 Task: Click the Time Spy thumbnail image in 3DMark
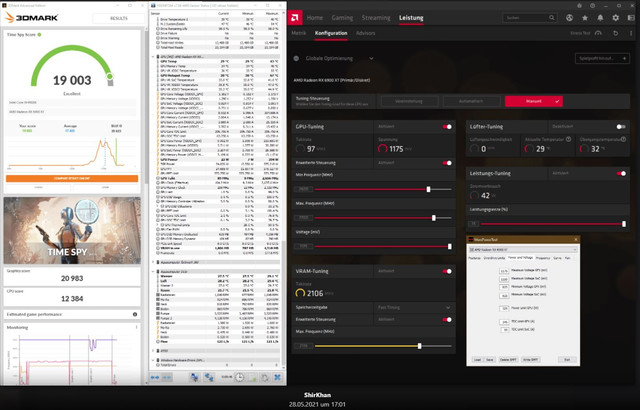(x=72, y=230)
